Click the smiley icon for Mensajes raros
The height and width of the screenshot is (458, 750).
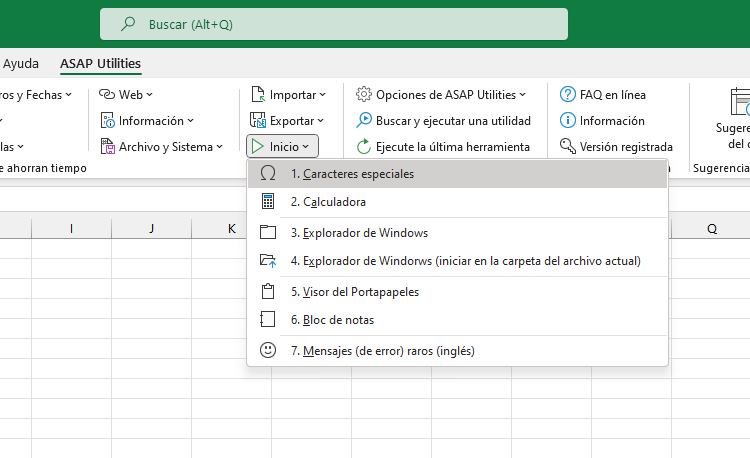coord(268,350)
